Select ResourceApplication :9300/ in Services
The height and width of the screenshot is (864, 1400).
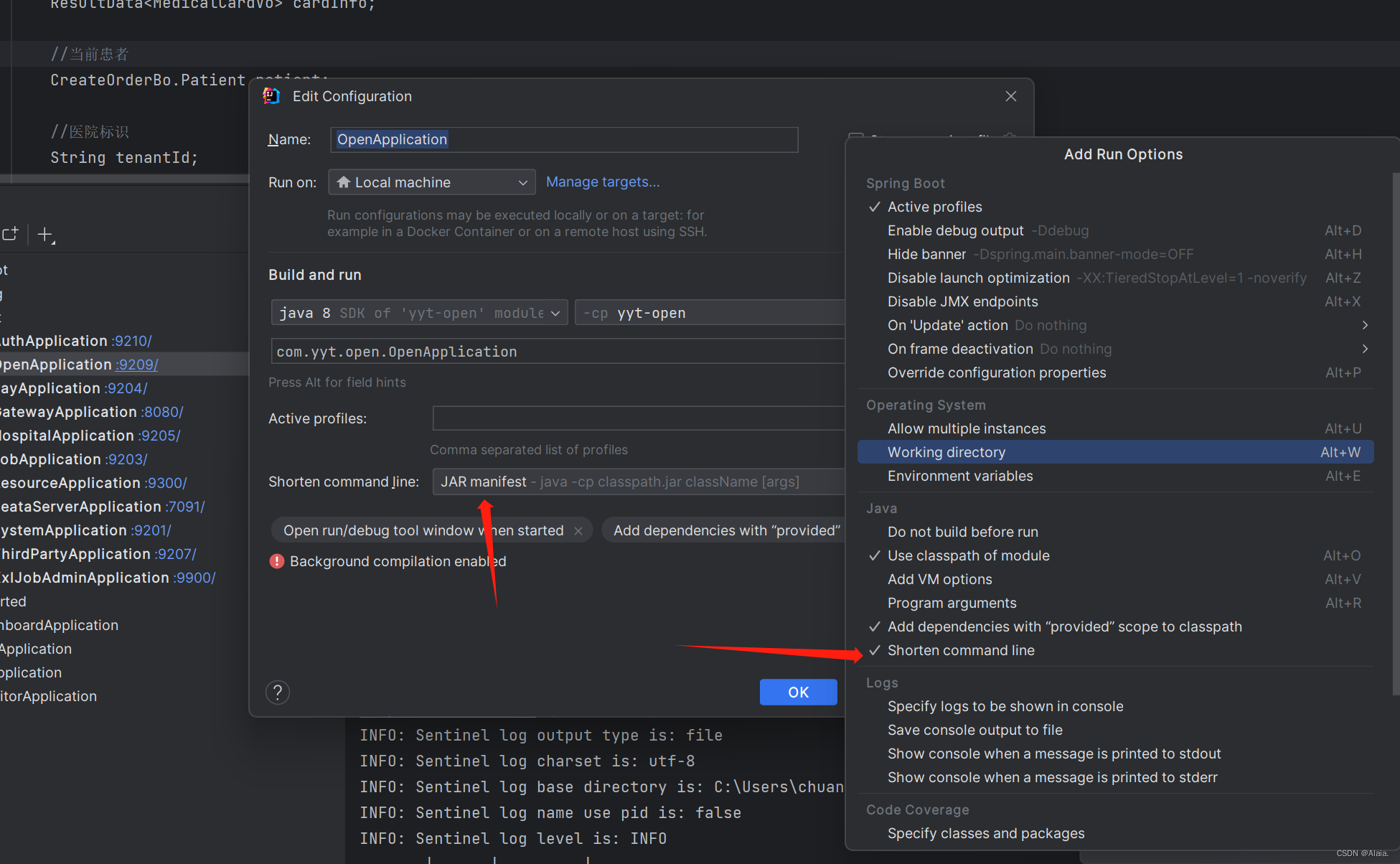[x=93, y=483]
